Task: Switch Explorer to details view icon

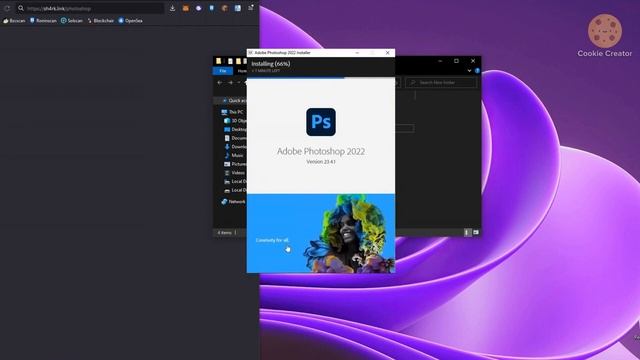Action: pyautogui.click(x=467, y=232)
